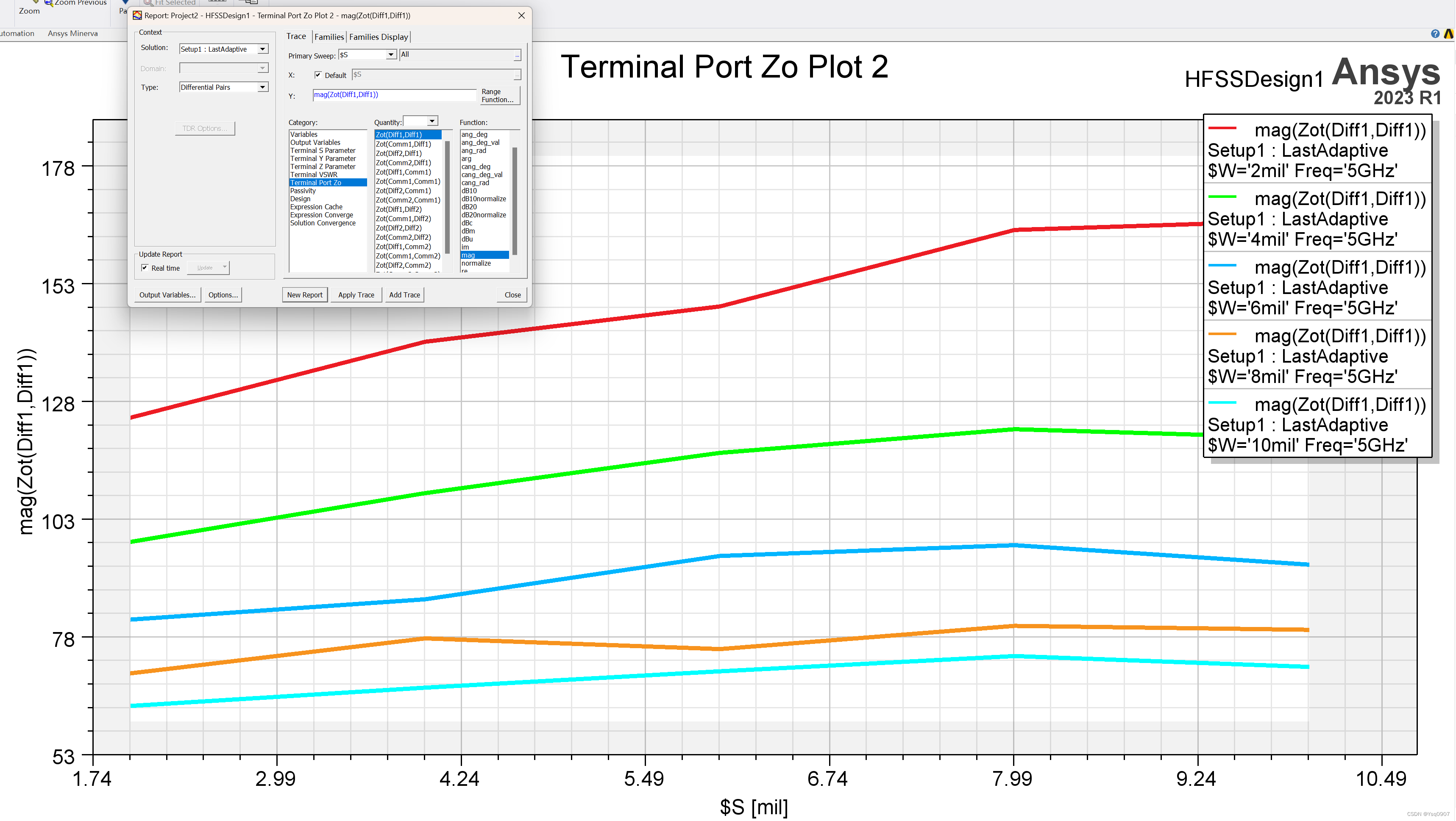Uncheck the Default X checkbox
The height and width of the screenshot is (821, 1456).
[x=318, y=75]
